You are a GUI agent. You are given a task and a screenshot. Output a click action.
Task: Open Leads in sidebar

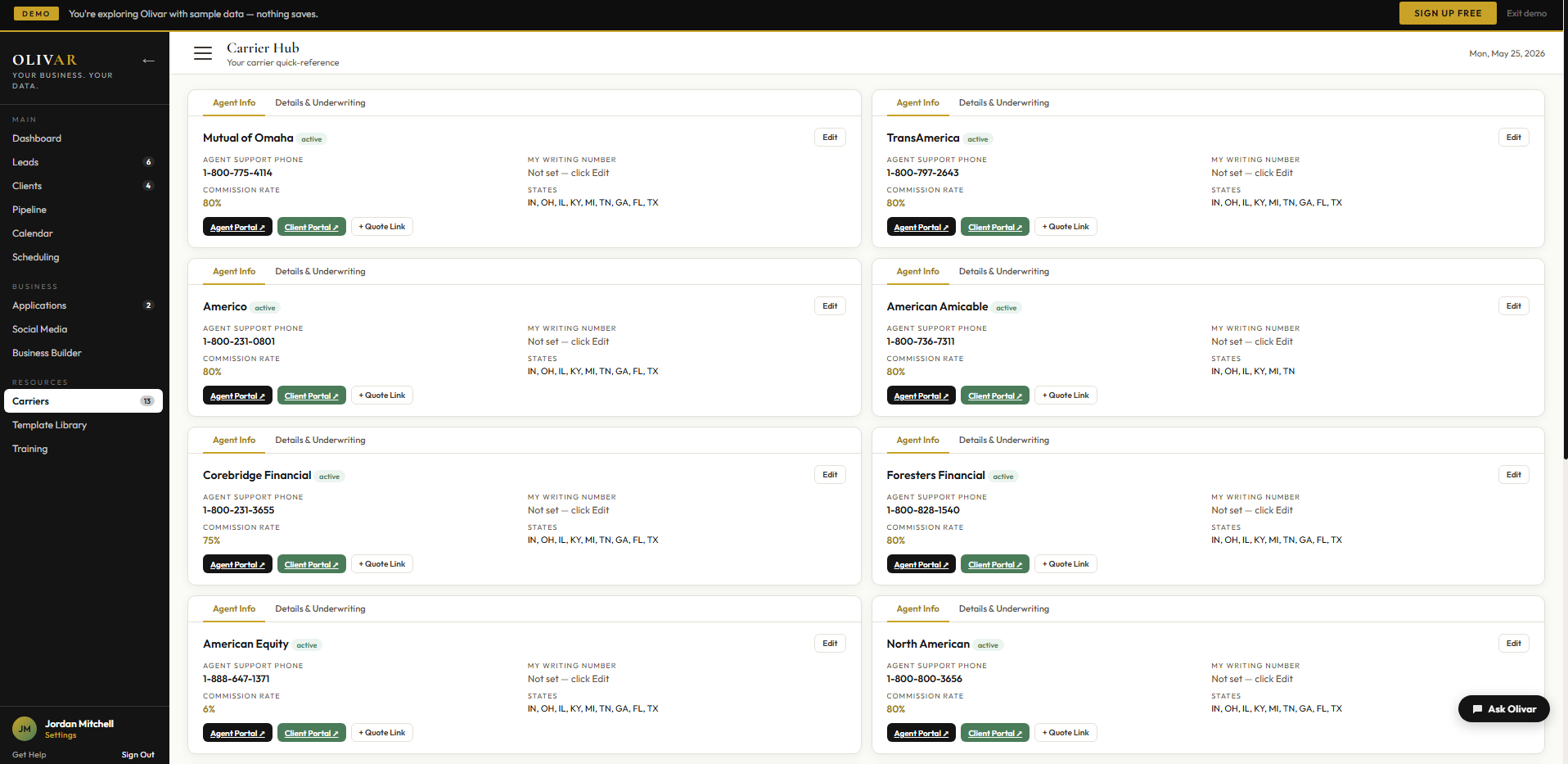pyautogui.click(x=82, y=162)
